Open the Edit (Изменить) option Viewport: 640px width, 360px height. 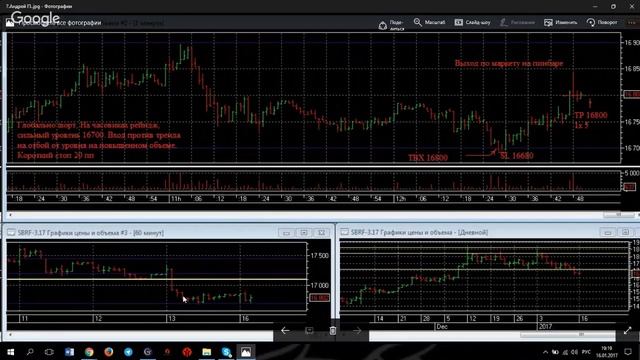click(561, 22)
